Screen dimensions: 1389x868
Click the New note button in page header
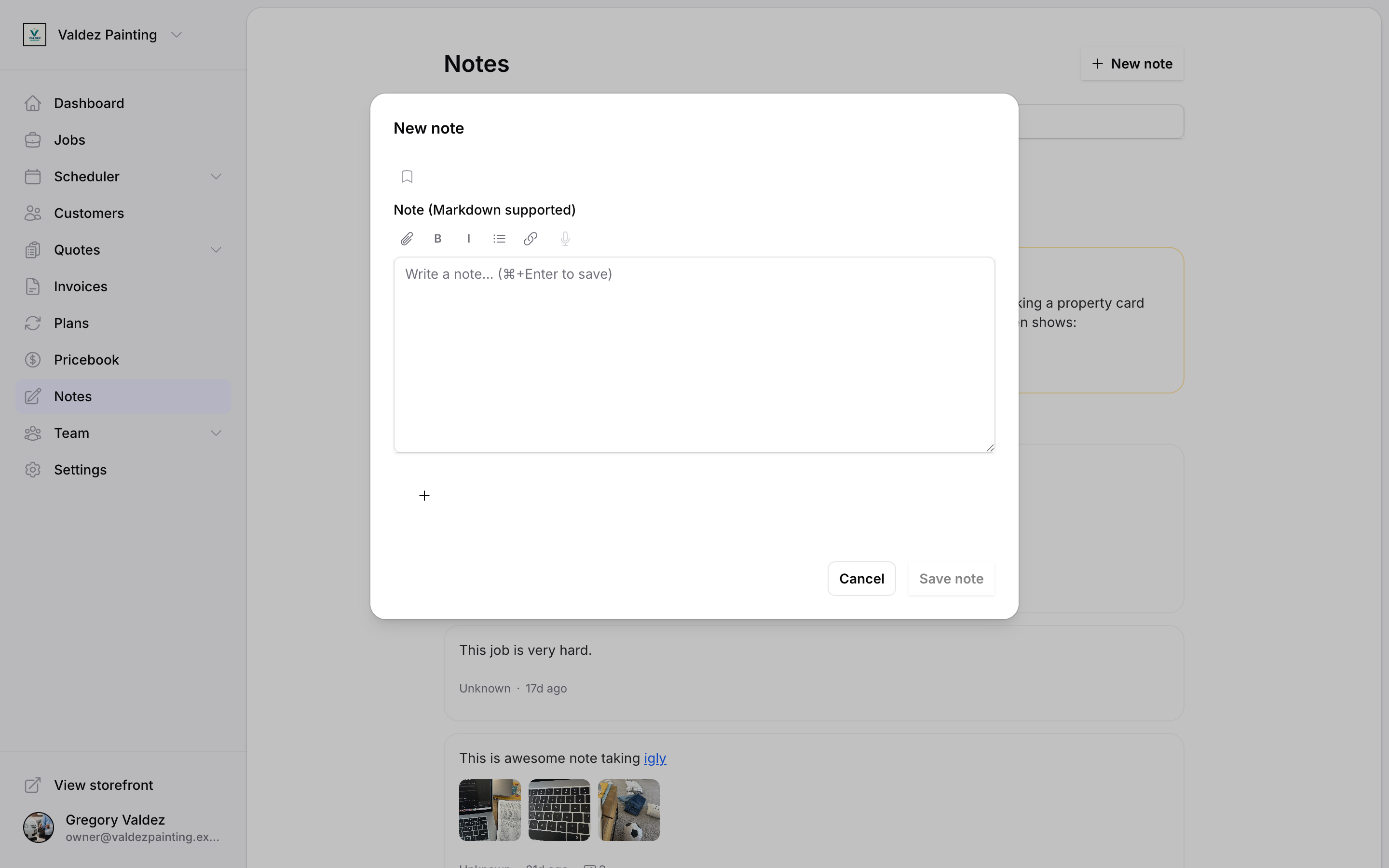coord(1132,64)
